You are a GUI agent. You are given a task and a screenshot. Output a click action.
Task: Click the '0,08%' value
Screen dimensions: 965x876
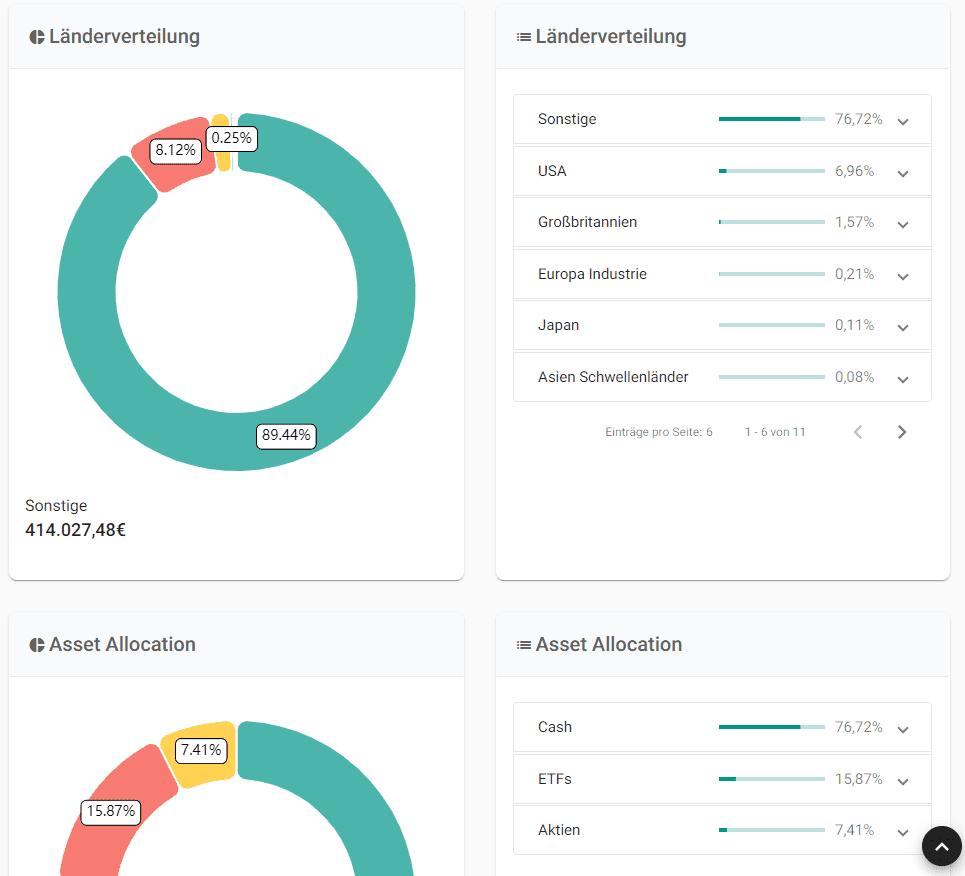click(x=854, y=377)
